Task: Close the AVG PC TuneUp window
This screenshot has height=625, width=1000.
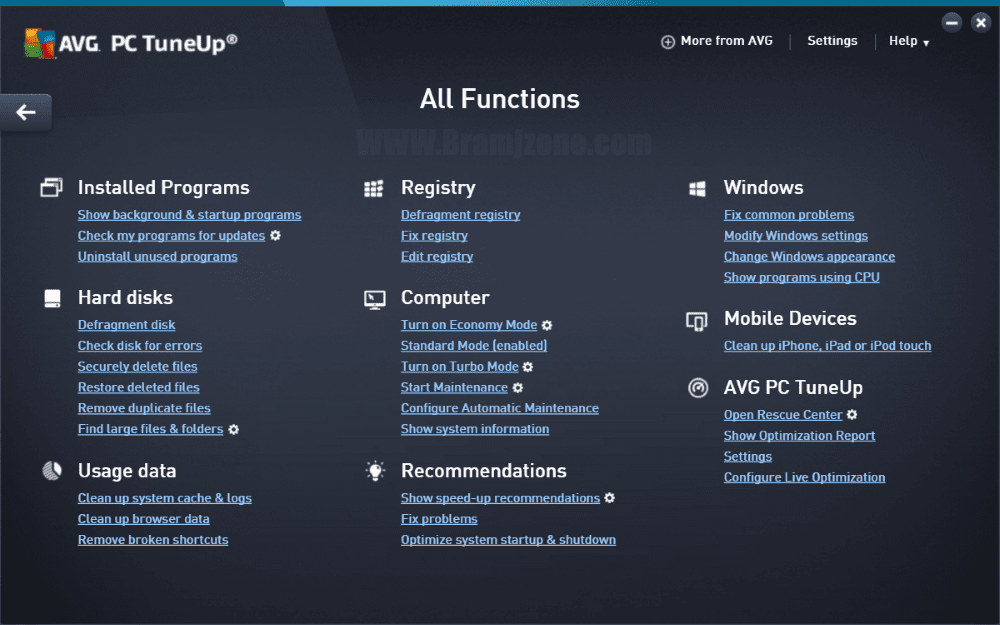Action: tap(980, 22)
